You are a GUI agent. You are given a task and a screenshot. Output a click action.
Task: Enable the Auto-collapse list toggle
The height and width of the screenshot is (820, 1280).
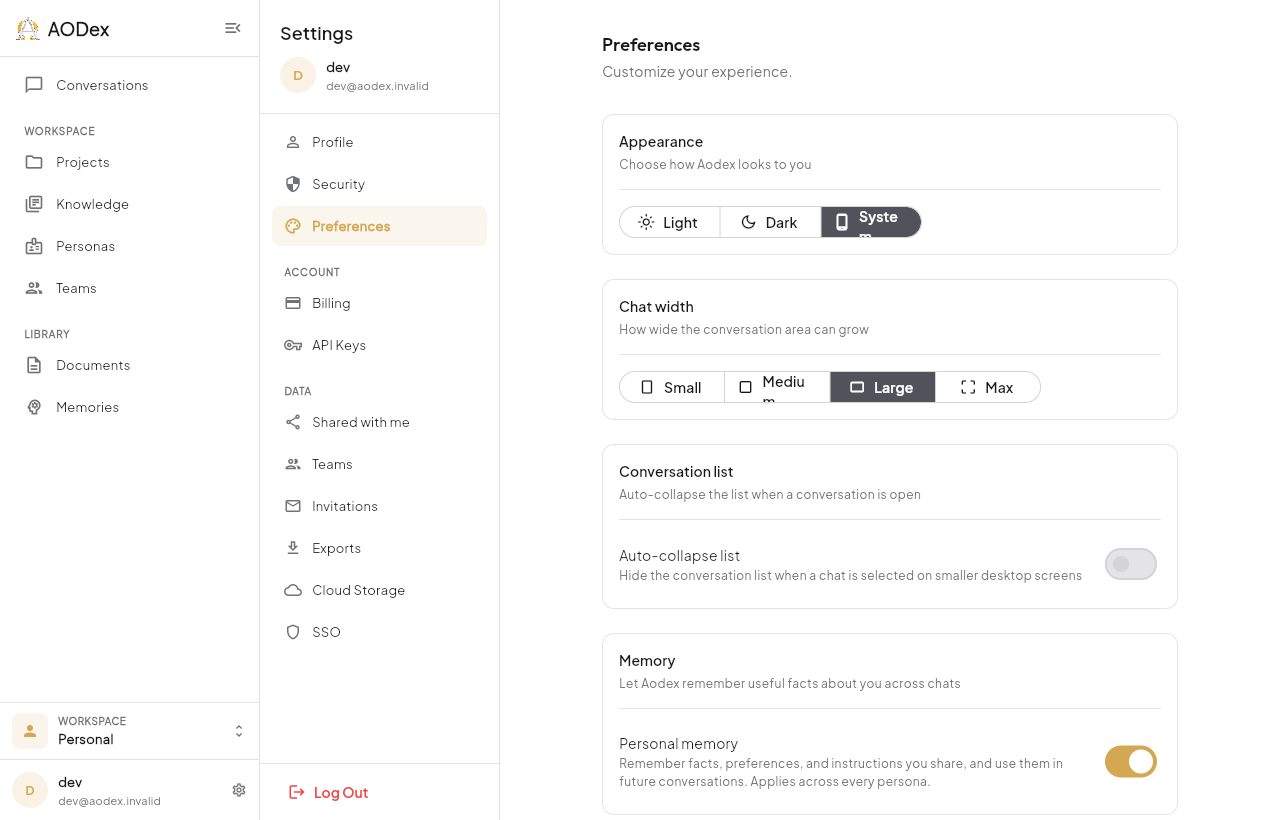(1131, 564)
